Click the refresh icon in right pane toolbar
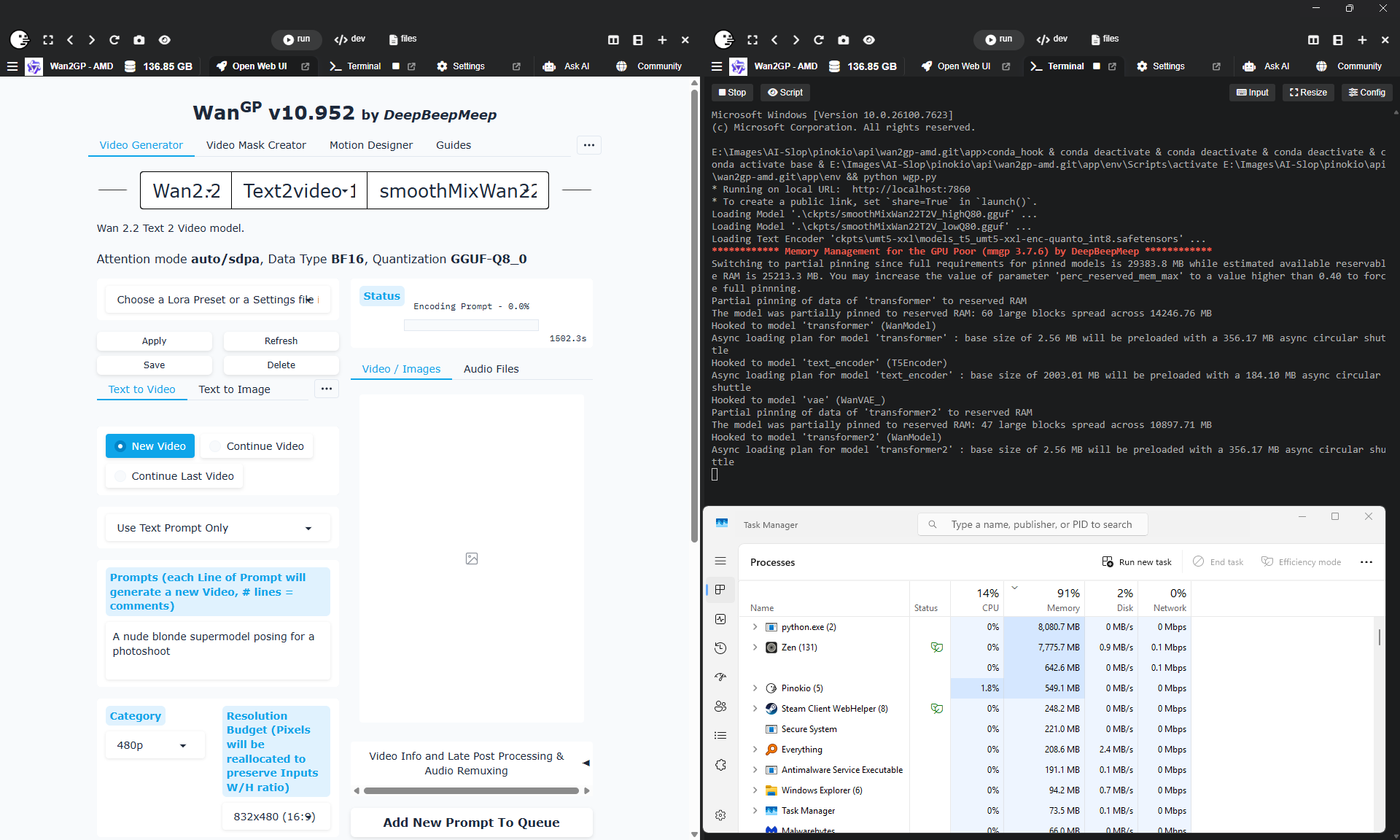The width and height of the screenshot is (1400, 840). tap(819, 40)
